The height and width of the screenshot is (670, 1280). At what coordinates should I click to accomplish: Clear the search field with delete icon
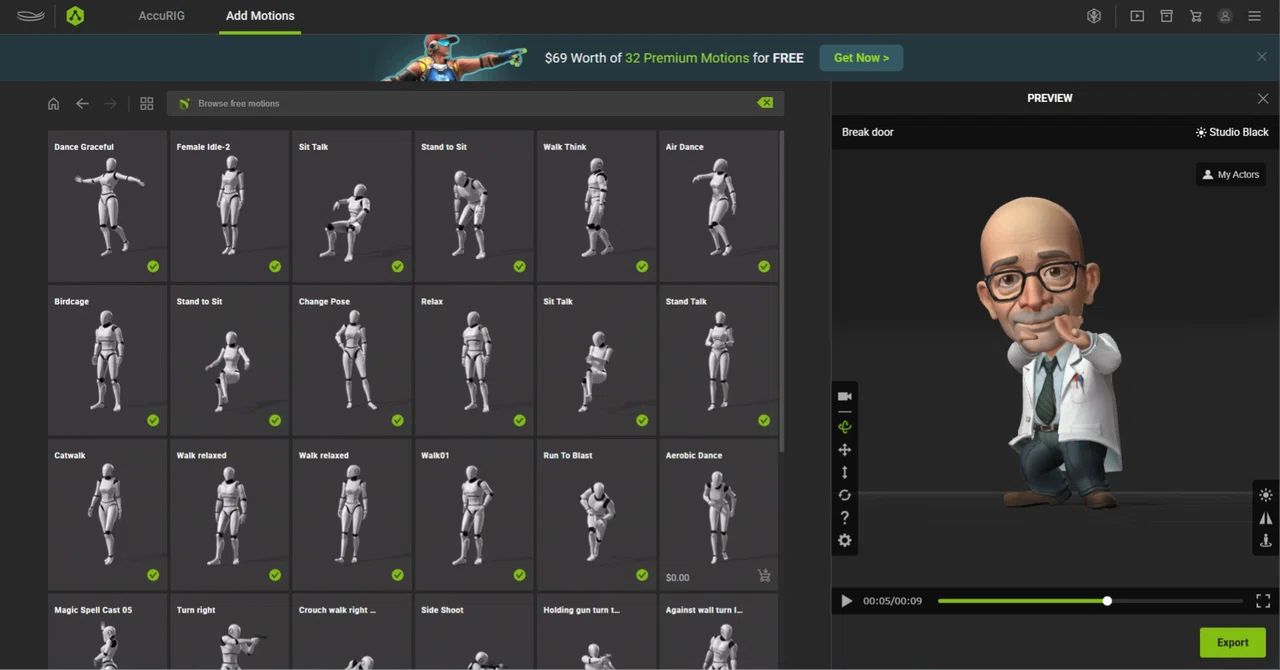tap(765, 103)
